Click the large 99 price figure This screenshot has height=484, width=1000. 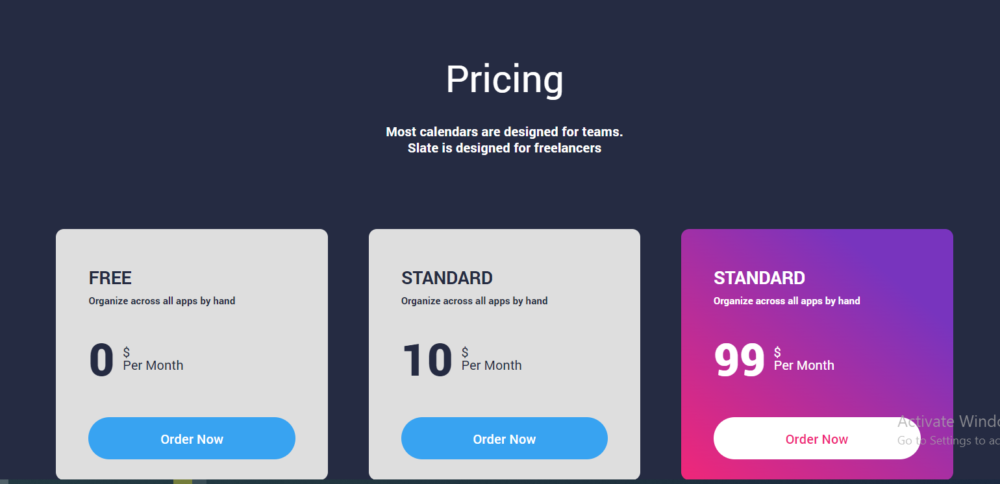(x=740, y=360)
